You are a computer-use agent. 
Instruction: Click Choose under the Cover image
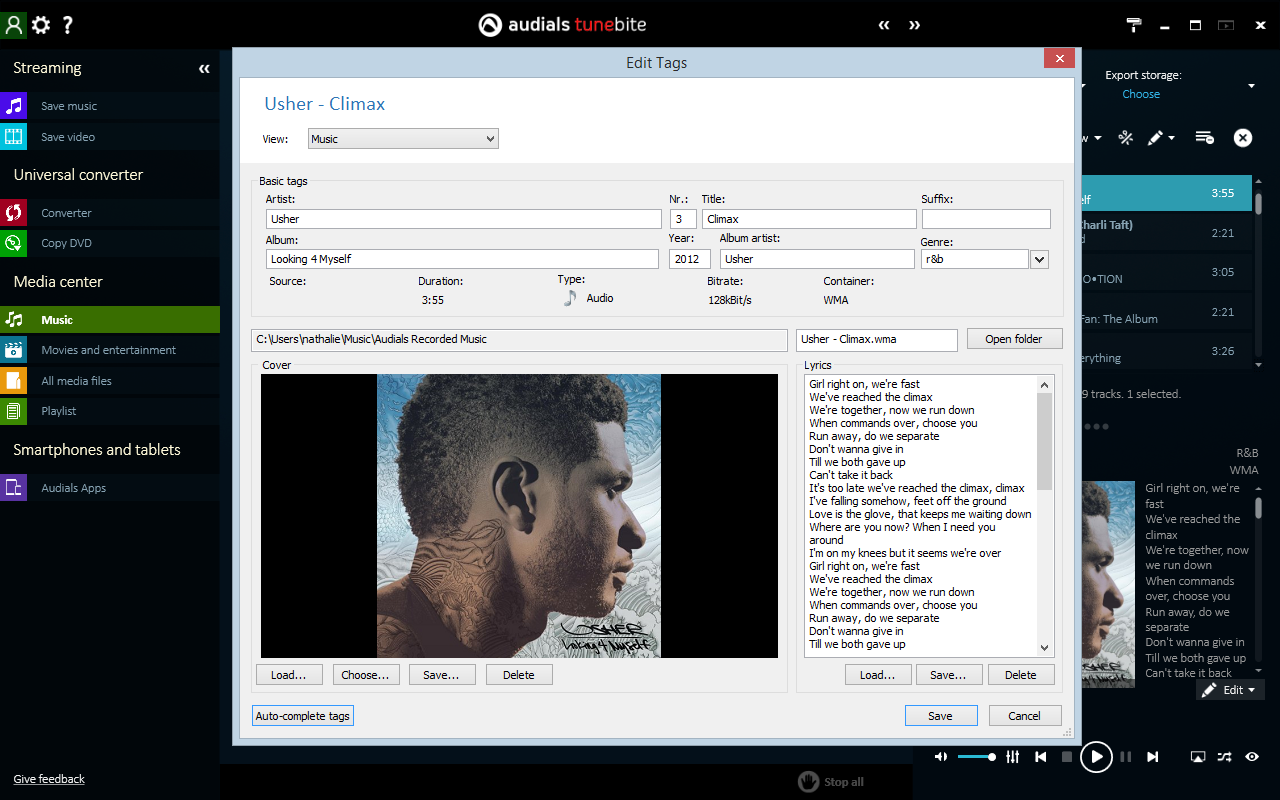pyautogui.click(x=366, y=675)
